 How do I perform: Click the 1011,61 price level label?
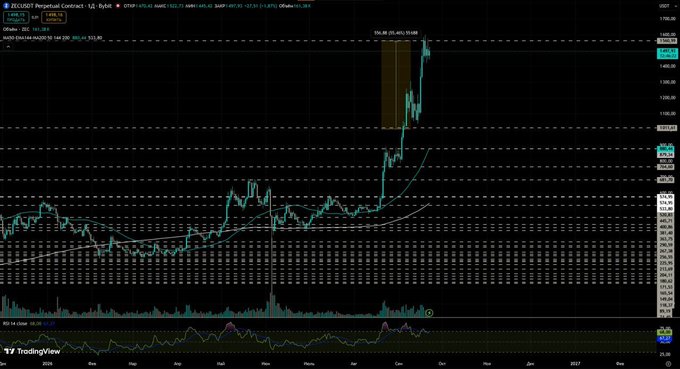[667, 128]
